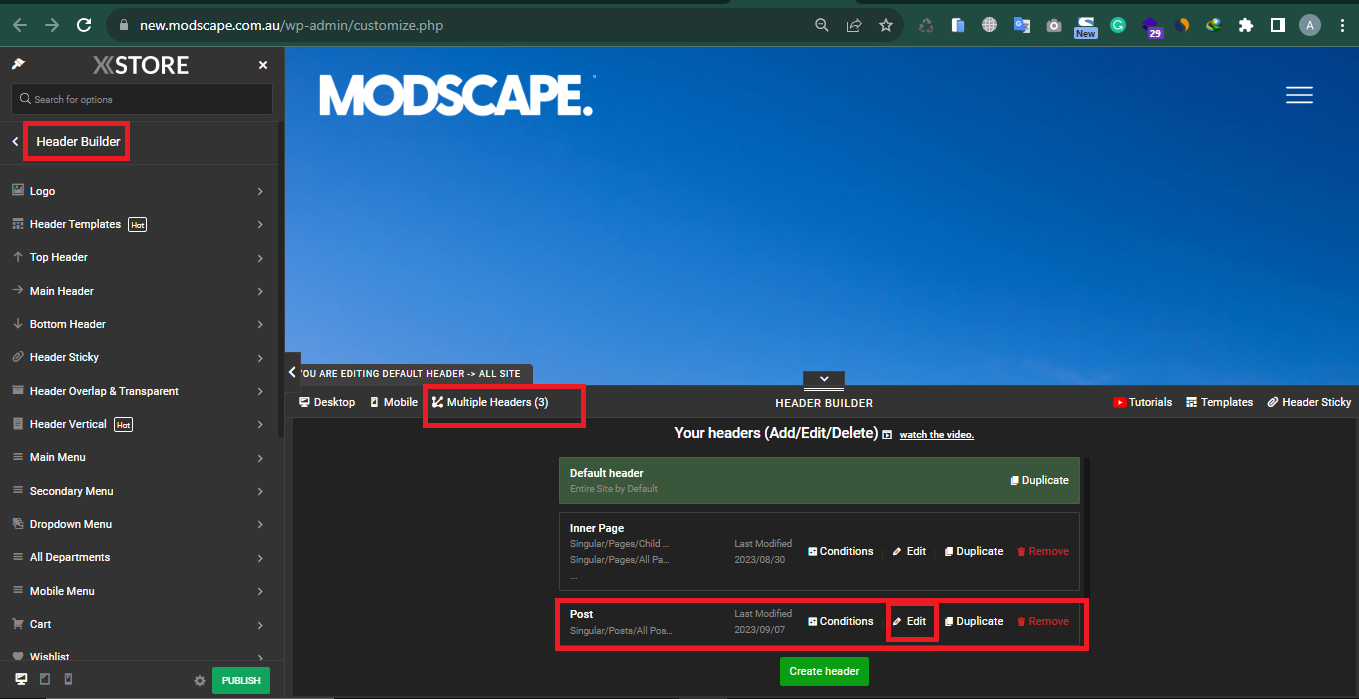Image resolution: width=1359 pixels, height=699 pixels.
Task: Click the Cart icon in sidebar
Action: pyautogui.click(x=18, y=624)
